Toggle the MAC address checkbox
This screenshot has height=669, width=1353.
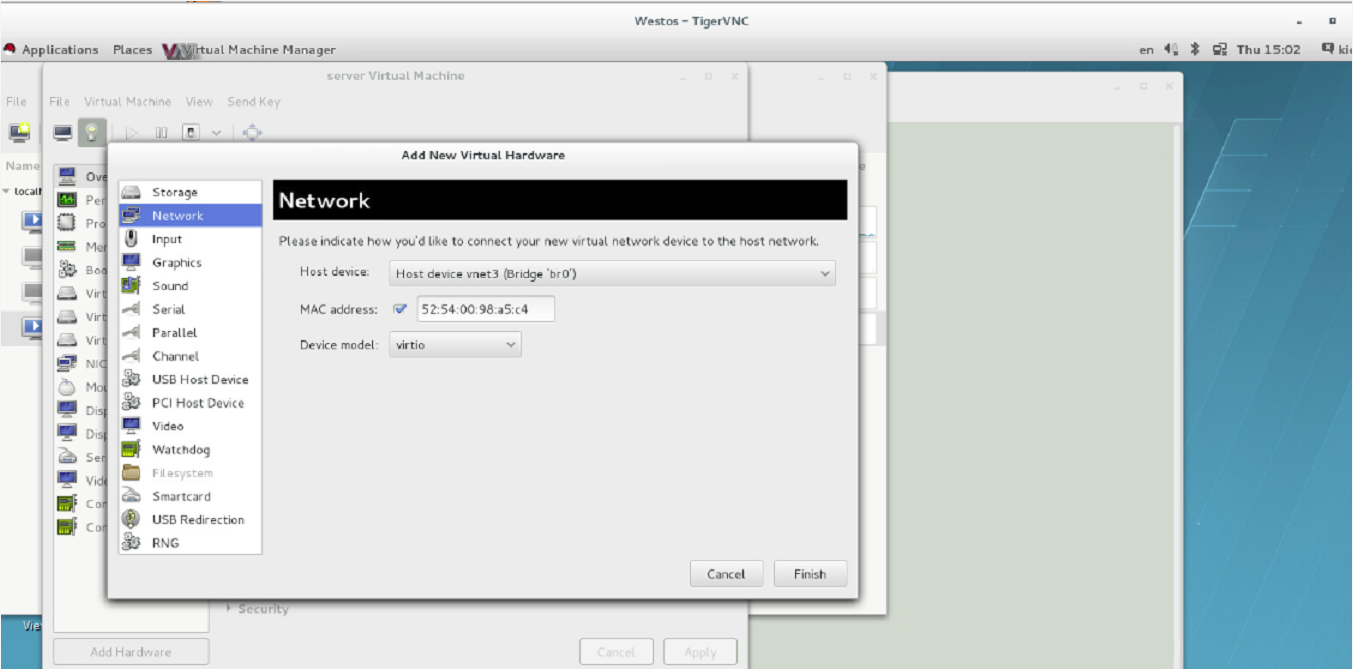point(401,310)
